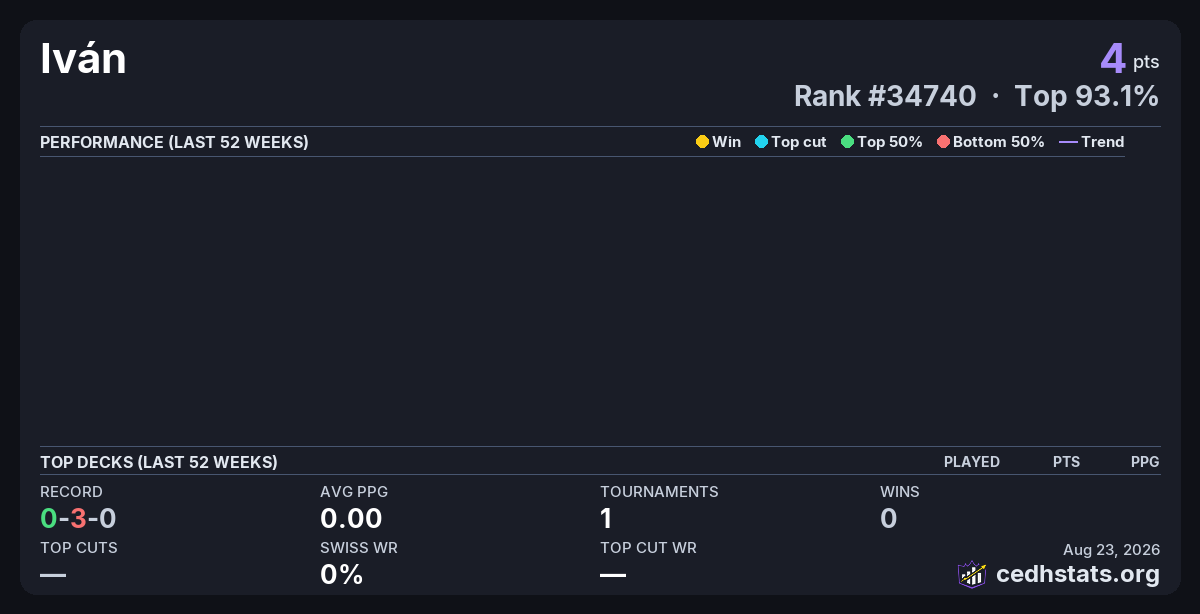Viewport: 1200px width, 614px height.
Task: Click the Aug 23, 2026 date
Action: pos(1112,549)
